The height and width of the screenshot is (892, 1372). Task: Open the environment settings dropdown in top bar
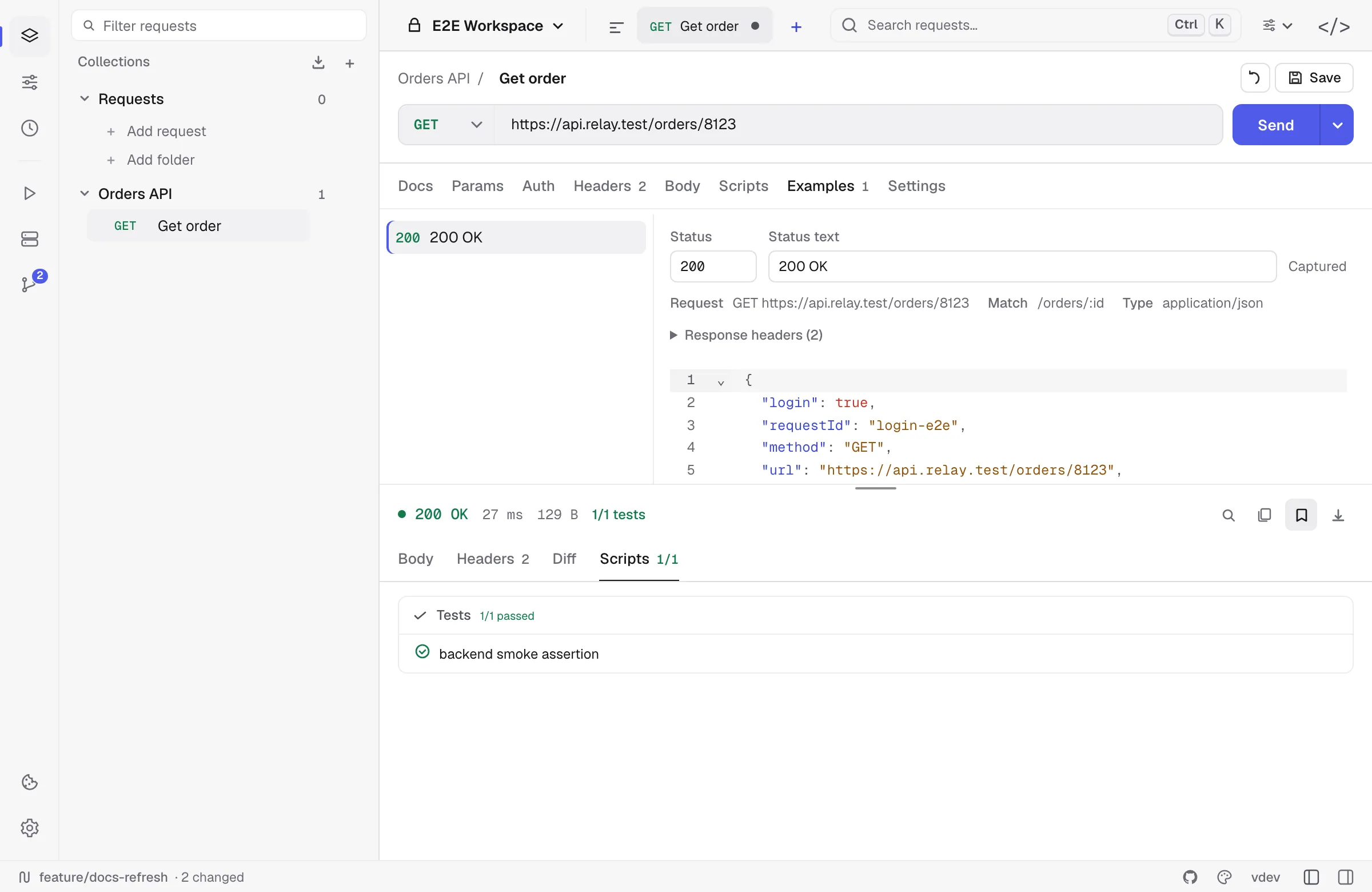tap(1277, 26)
